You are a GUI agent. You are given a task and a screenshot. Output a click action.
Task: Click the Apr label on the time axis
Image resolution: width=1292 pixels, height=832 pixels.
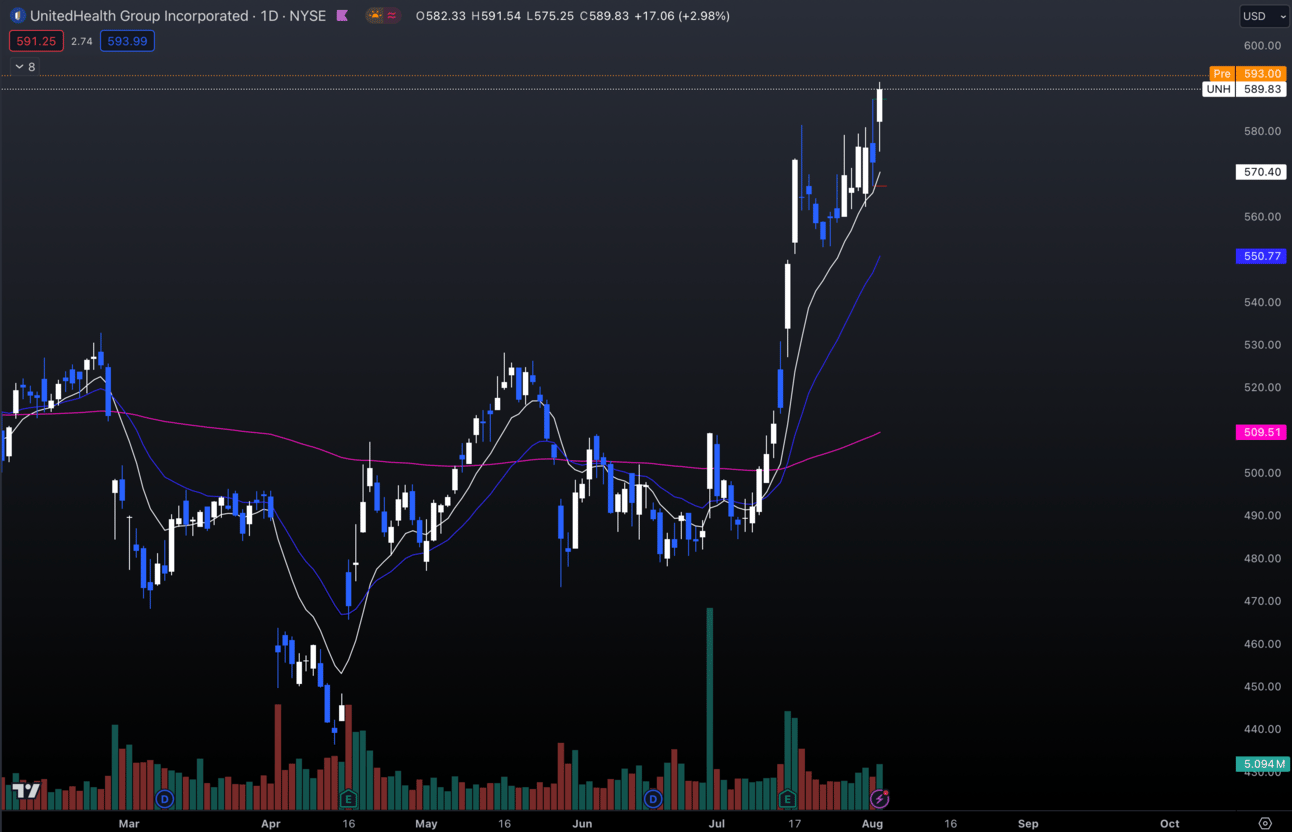[271, 824]
